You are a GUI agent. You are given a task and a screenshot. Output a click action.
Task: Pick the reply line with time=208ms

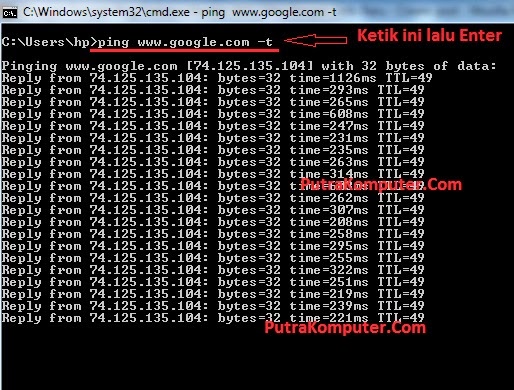tap(213, 222)
